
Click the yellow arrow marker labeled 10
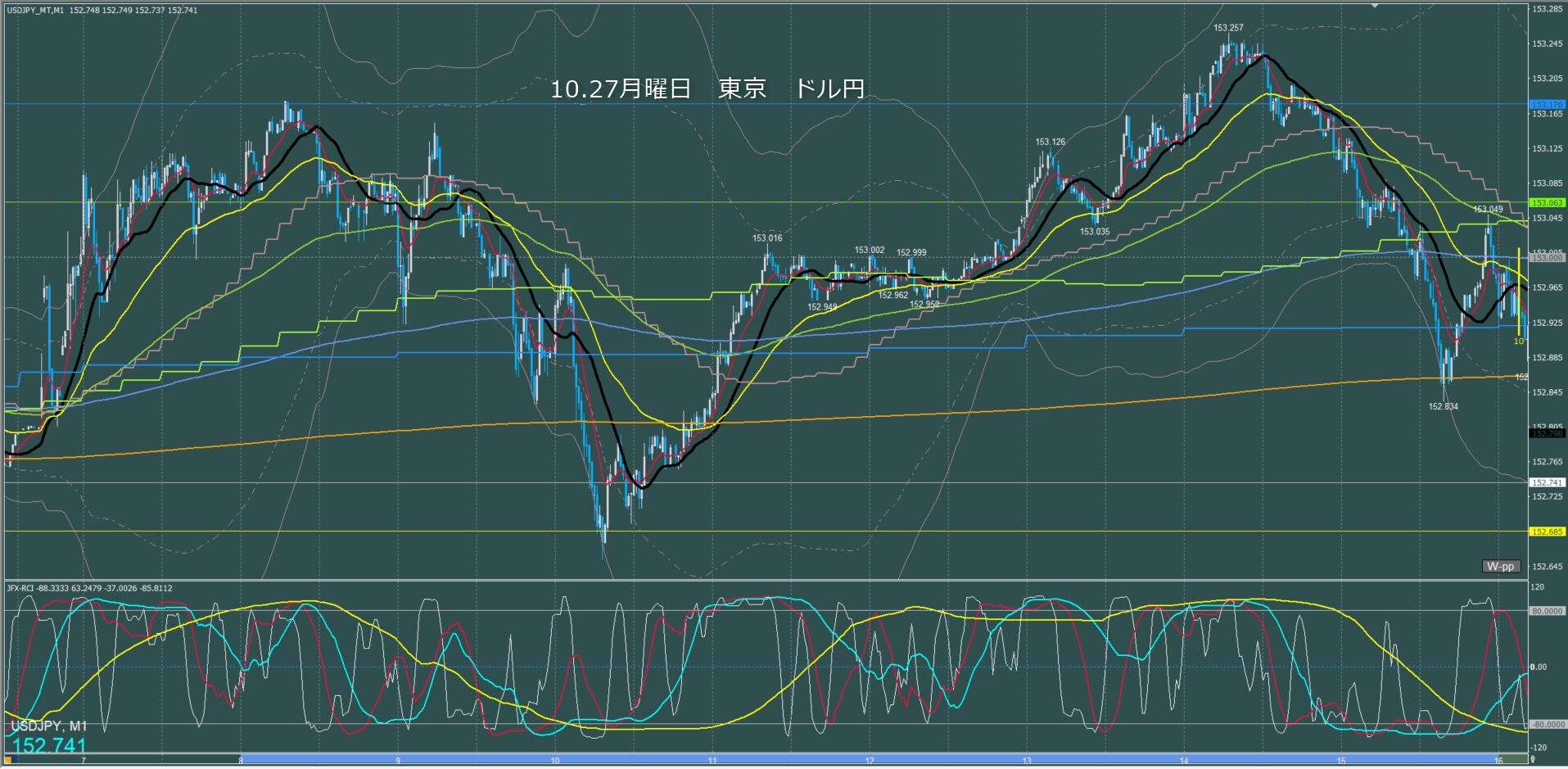[1519, 341]
